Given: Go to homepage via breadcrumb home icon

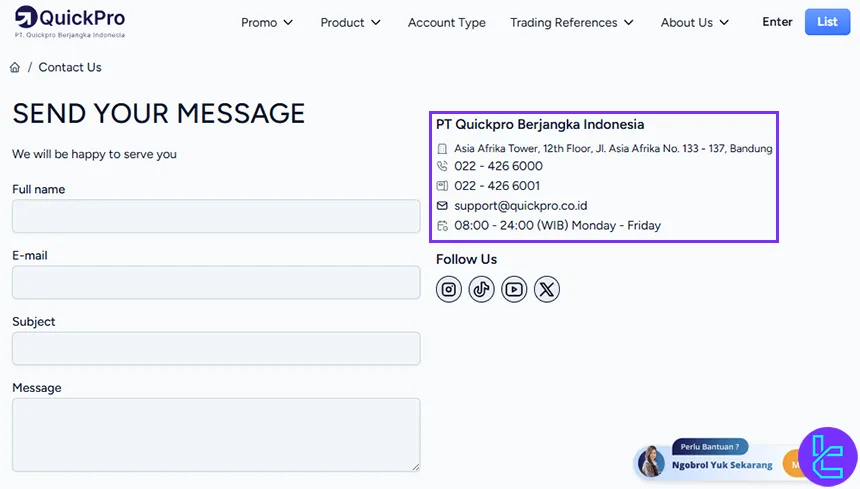Looking at the screenshot, I should (15, 67).
